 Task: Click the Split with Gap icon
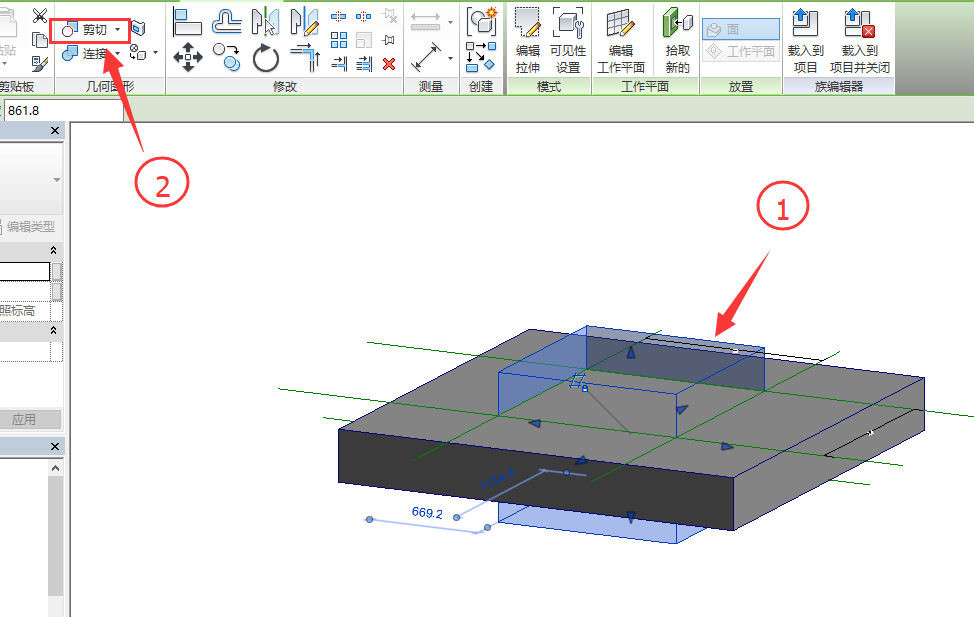pyautogui.click(x=364, y=16)
